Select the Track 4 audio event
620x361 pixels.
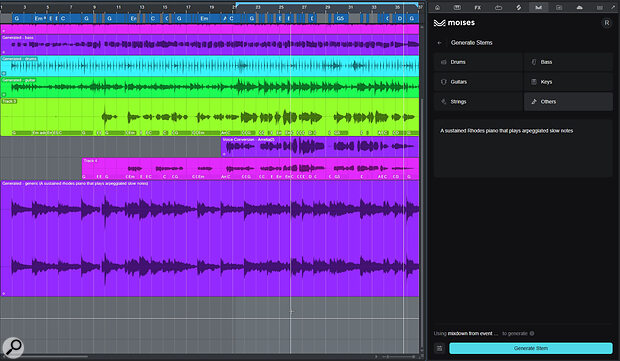pos(250,169)
